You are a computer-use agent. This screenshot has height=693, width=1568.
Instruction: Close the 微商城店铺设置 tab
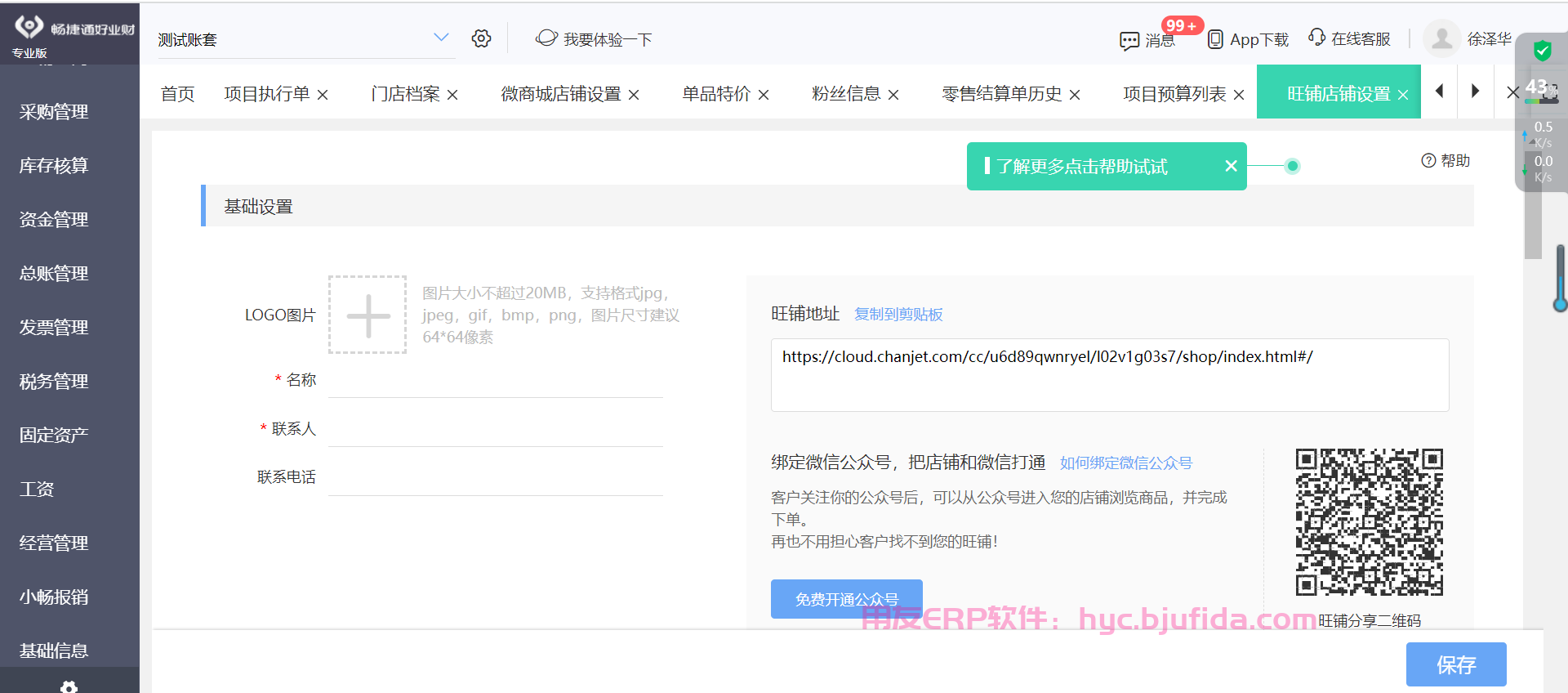click(634, 95)
